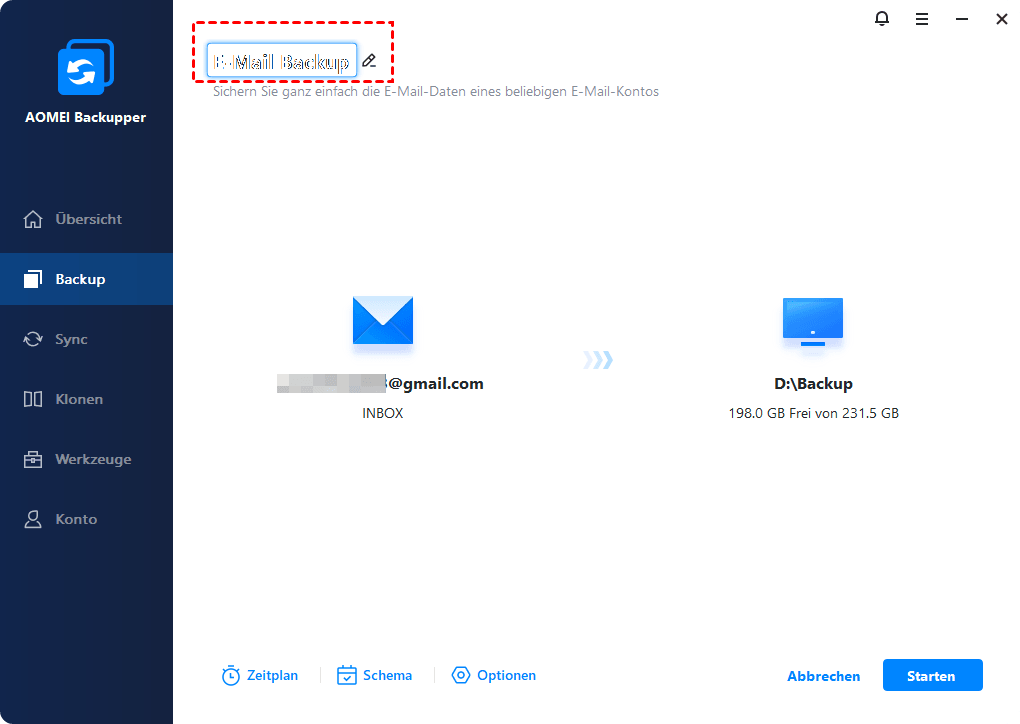The image size is (1020, 724).
Task: Click the pencil edit icon beside the task name
Action: tap(369, 60)
